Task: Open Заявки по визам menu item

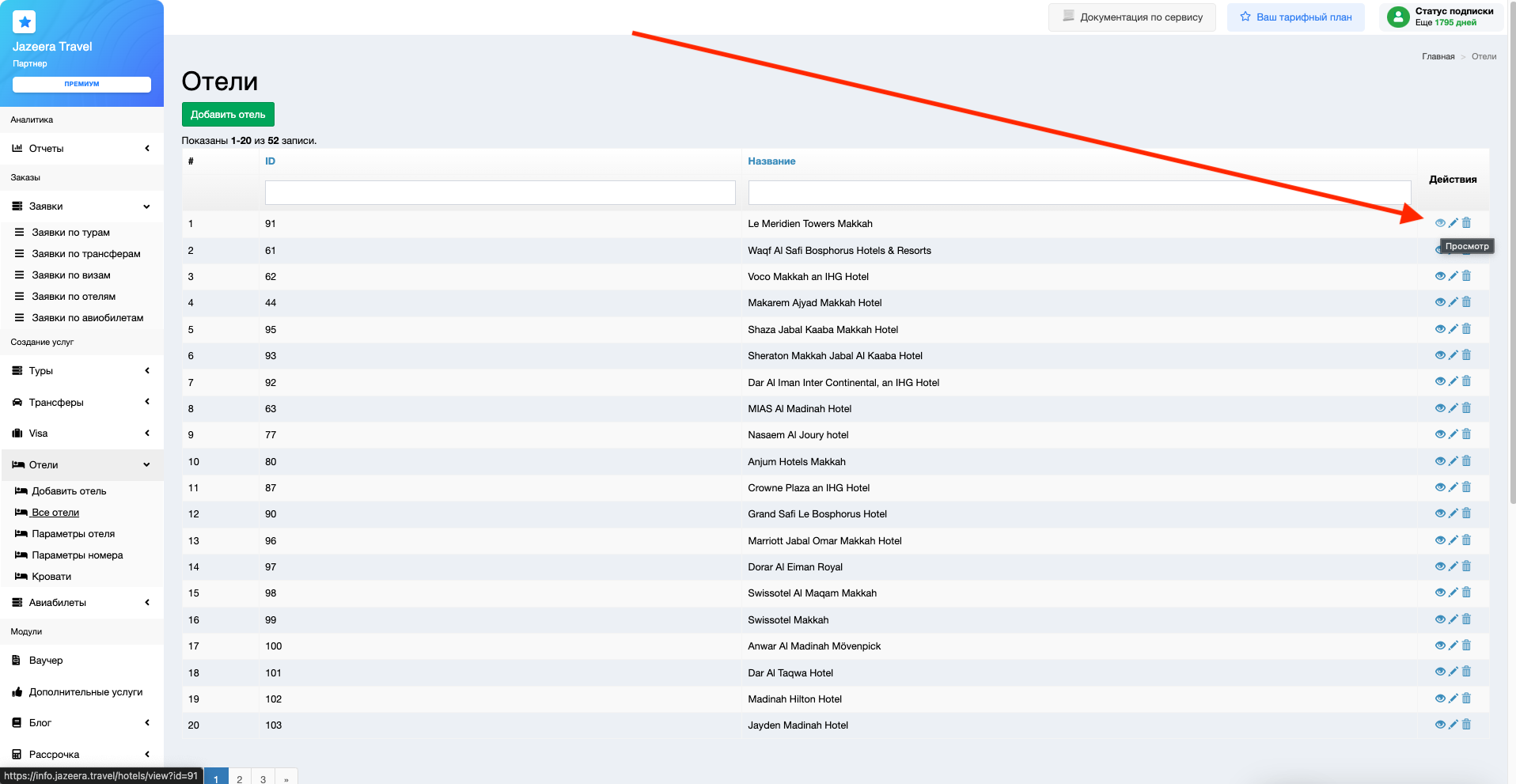Action: (x=71, y=275)
